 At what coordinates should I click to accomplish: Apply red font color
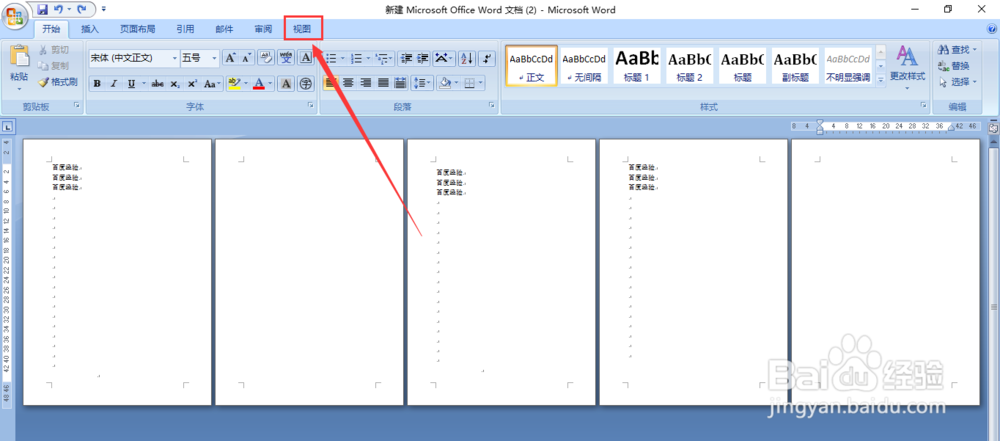click(x=258, y=84)
